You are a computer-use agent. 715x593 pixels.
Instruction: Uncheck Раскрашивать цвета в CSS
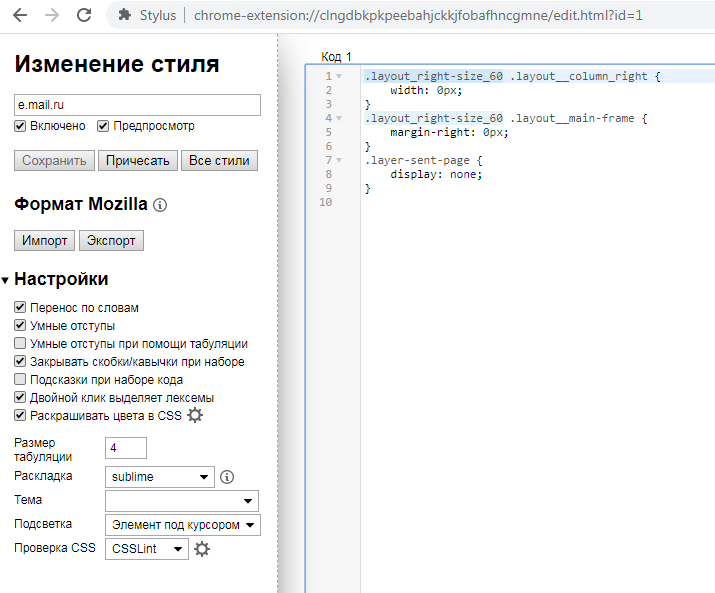20,415
